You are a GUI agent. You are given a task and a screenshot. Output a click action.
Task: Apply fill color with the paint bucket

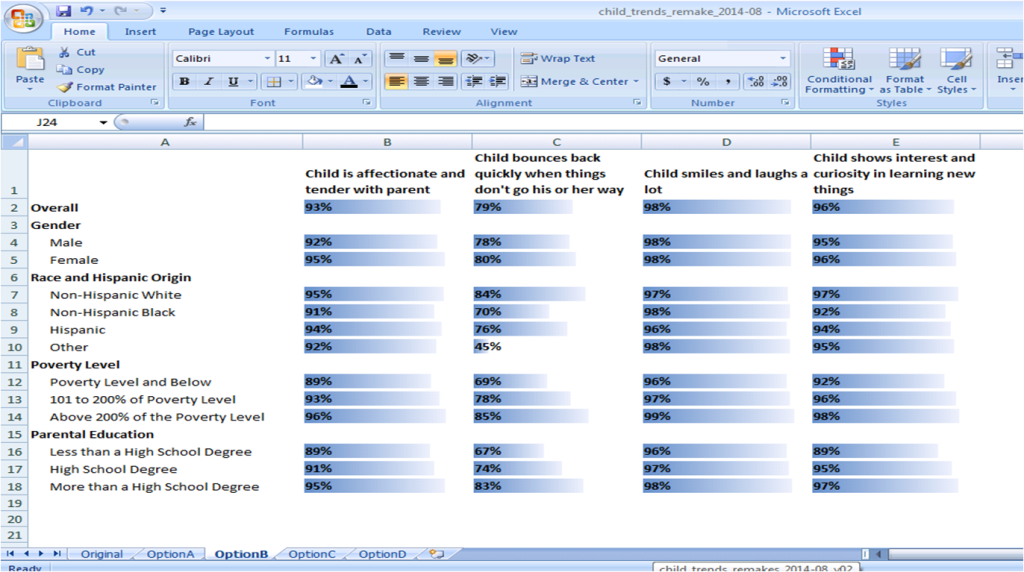point(315,82)
